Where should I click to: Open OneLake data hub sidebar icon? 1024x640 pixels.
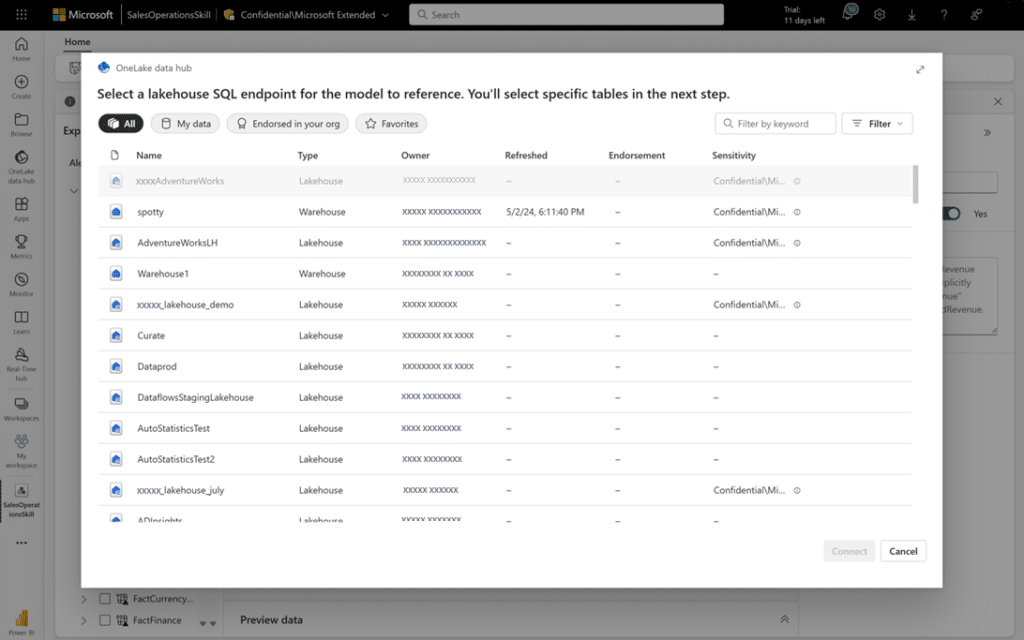pyautogui.click(x=21, y=167)
